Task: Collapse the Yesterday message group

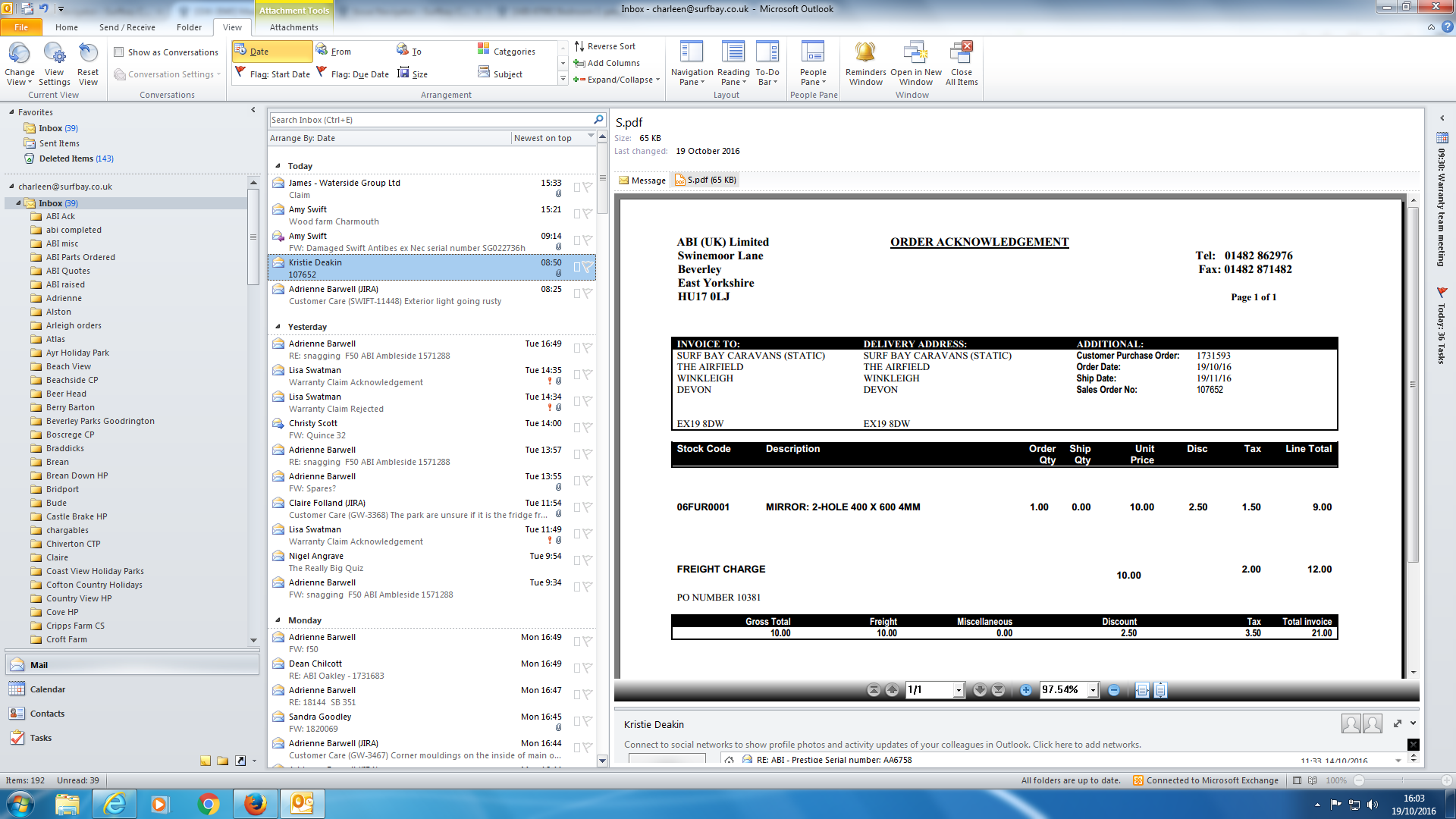Action: [x=278, y=327]
